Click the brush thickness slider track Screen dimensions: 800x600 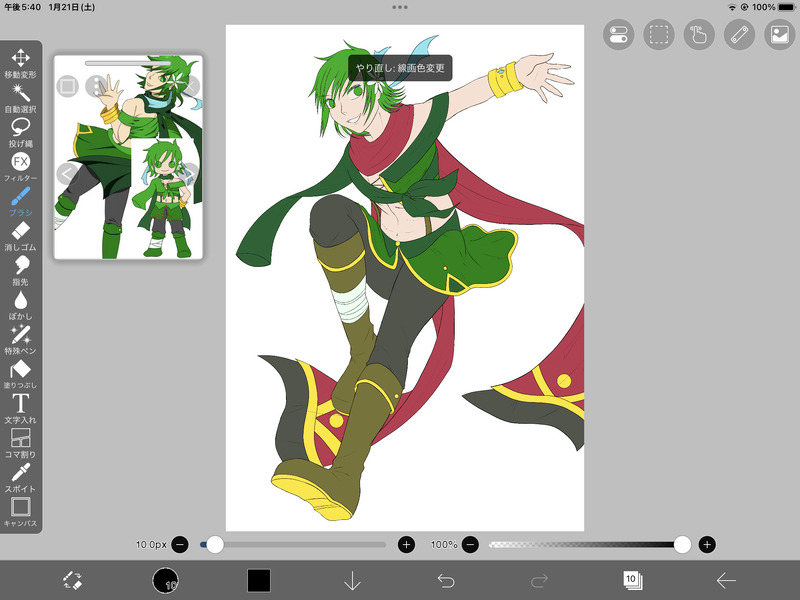click(293, 544)
